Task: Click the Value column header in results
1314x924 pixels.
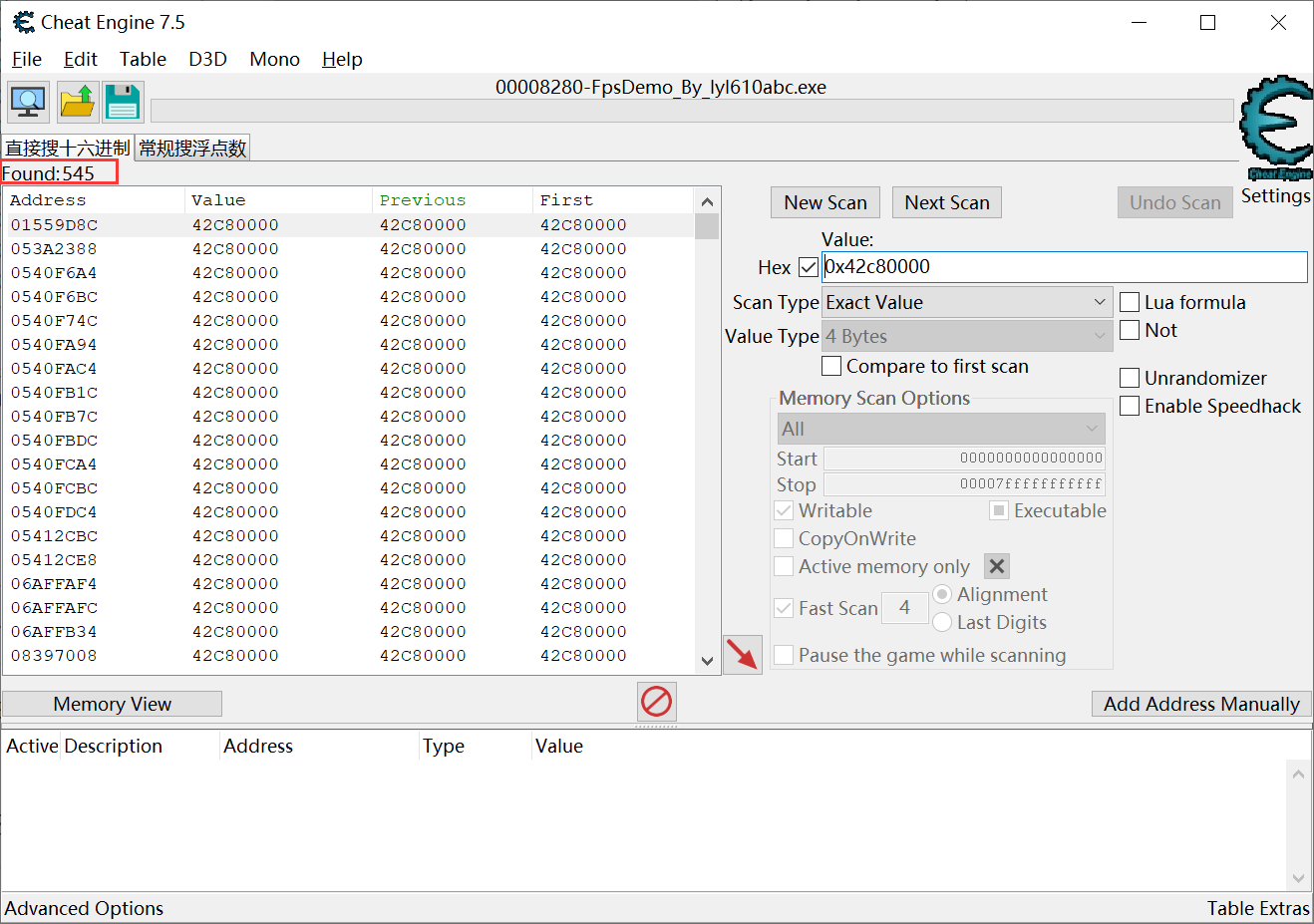Action: pos(278,200)
